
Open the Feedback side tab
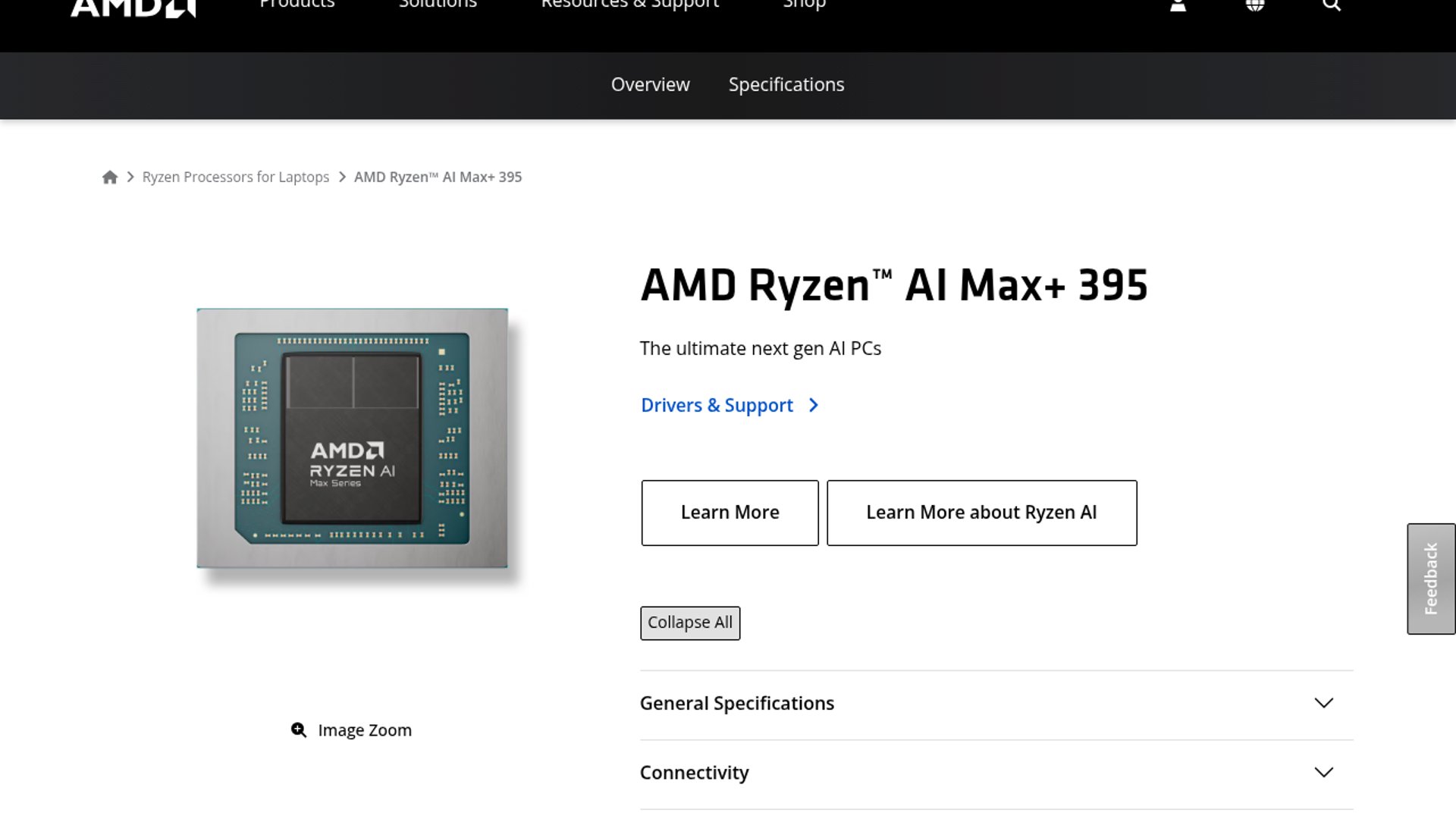point(1430,579)
